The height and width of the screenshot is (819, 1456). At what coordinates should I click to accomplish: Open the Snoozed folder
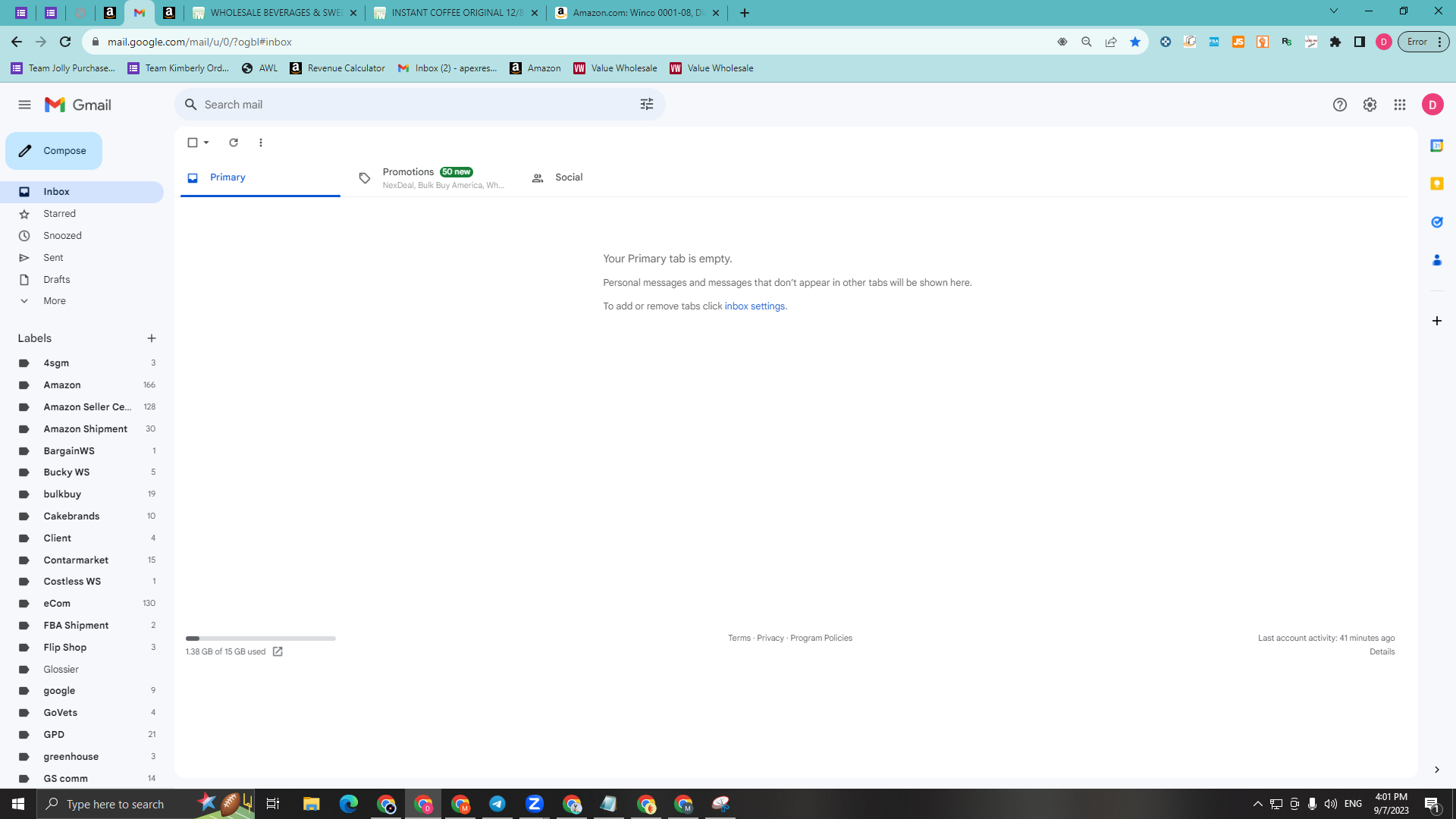(62, 236)
